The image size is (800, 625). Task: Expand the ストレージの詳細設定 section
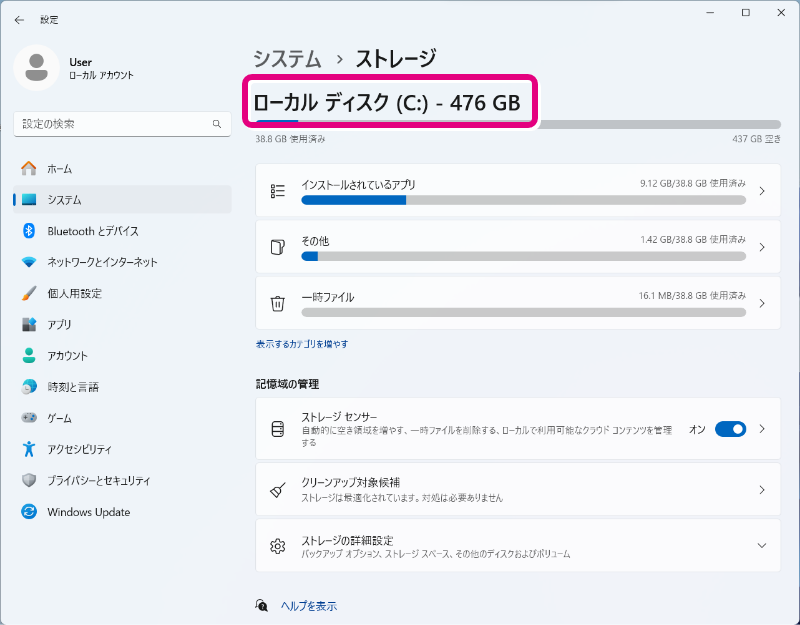point(761,546)
